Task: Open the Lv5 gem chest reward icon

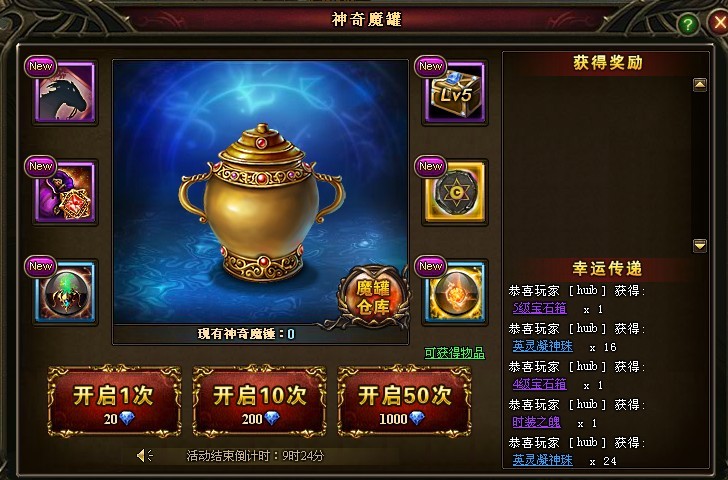Action: pyautogui.click(x=455, y=92)
